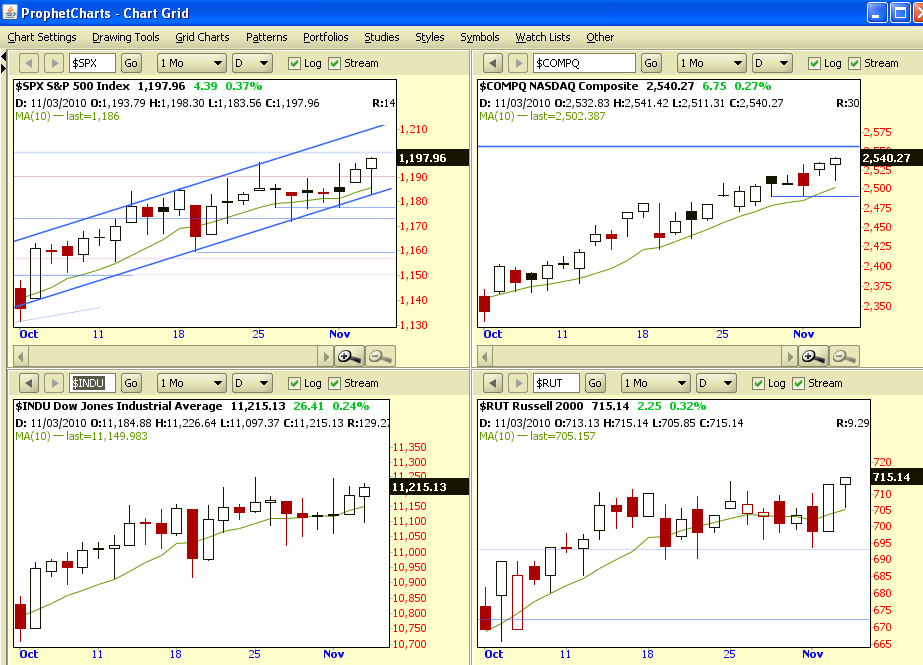
Task: Open the Studies menu
Action: click(x=381, y=37)
